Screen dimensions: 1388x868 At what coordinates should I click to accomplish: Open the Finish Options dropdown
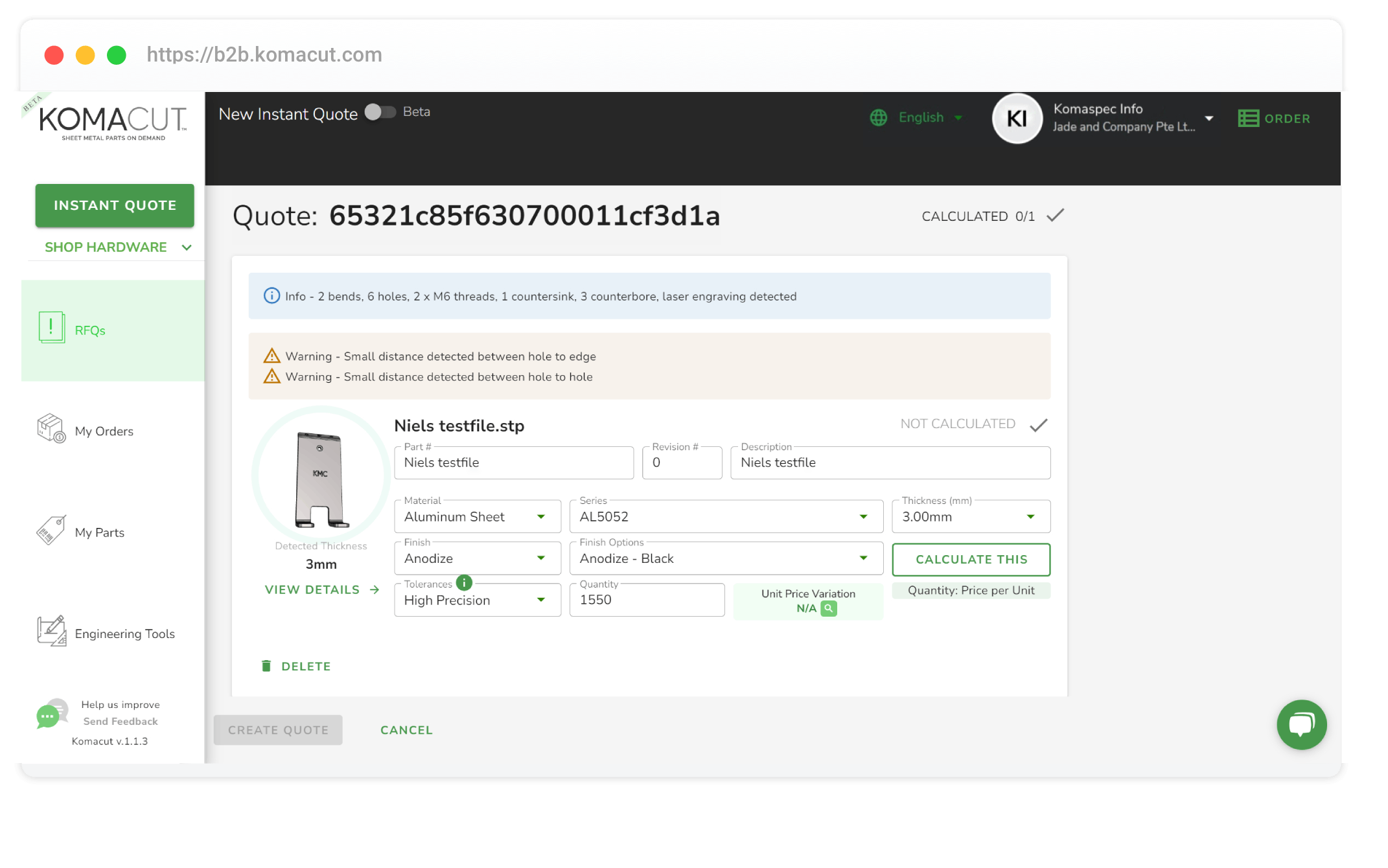click(x=726, y=558)
